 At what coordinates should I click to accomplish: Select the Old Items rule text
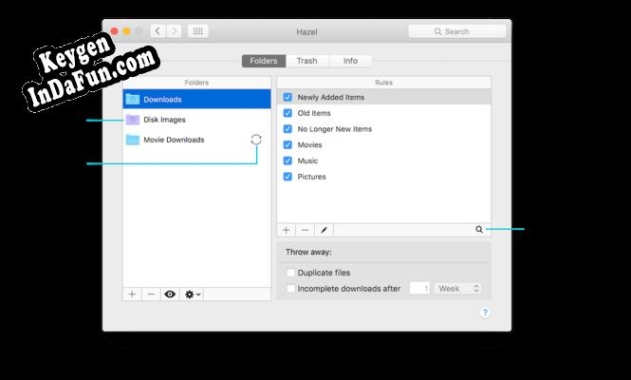[314, 113]
